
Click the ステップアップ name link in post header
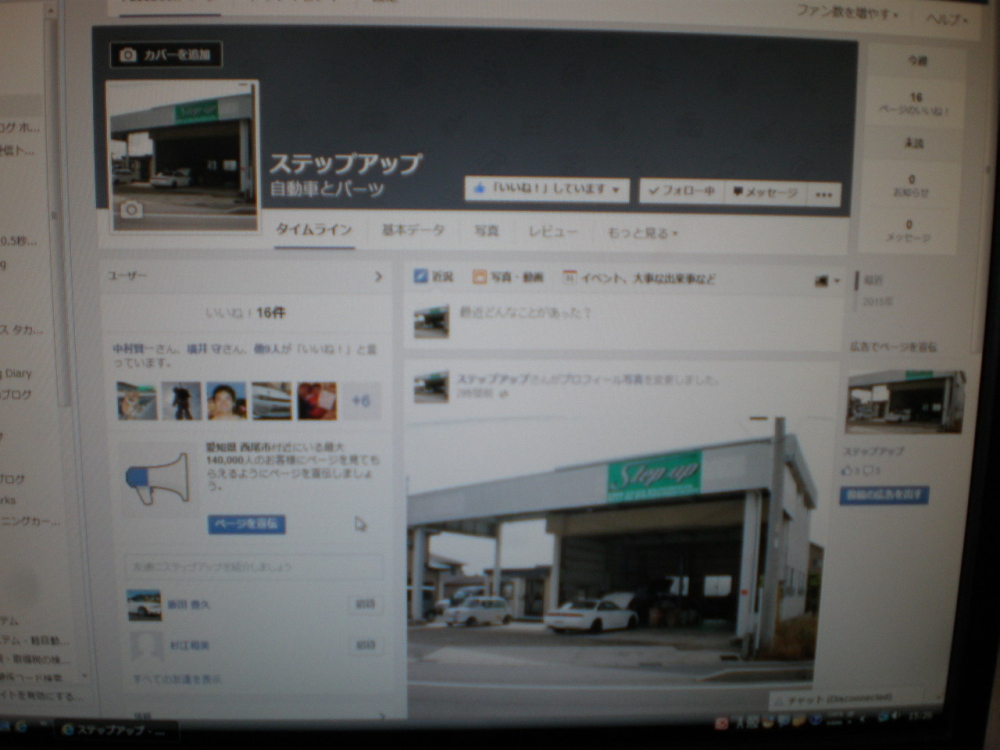coord(492,379)
